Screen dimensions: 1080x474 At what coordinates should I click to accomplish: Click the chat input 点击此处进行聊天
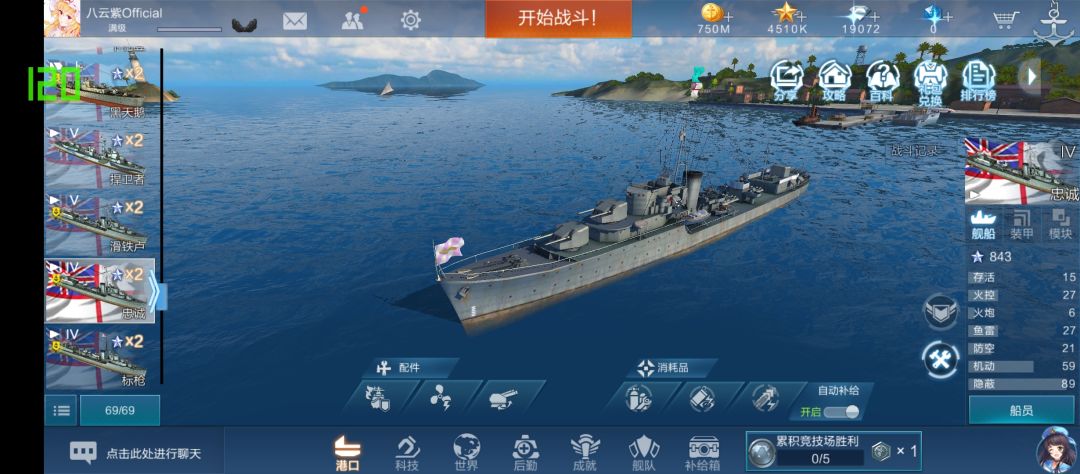point(153,453)
